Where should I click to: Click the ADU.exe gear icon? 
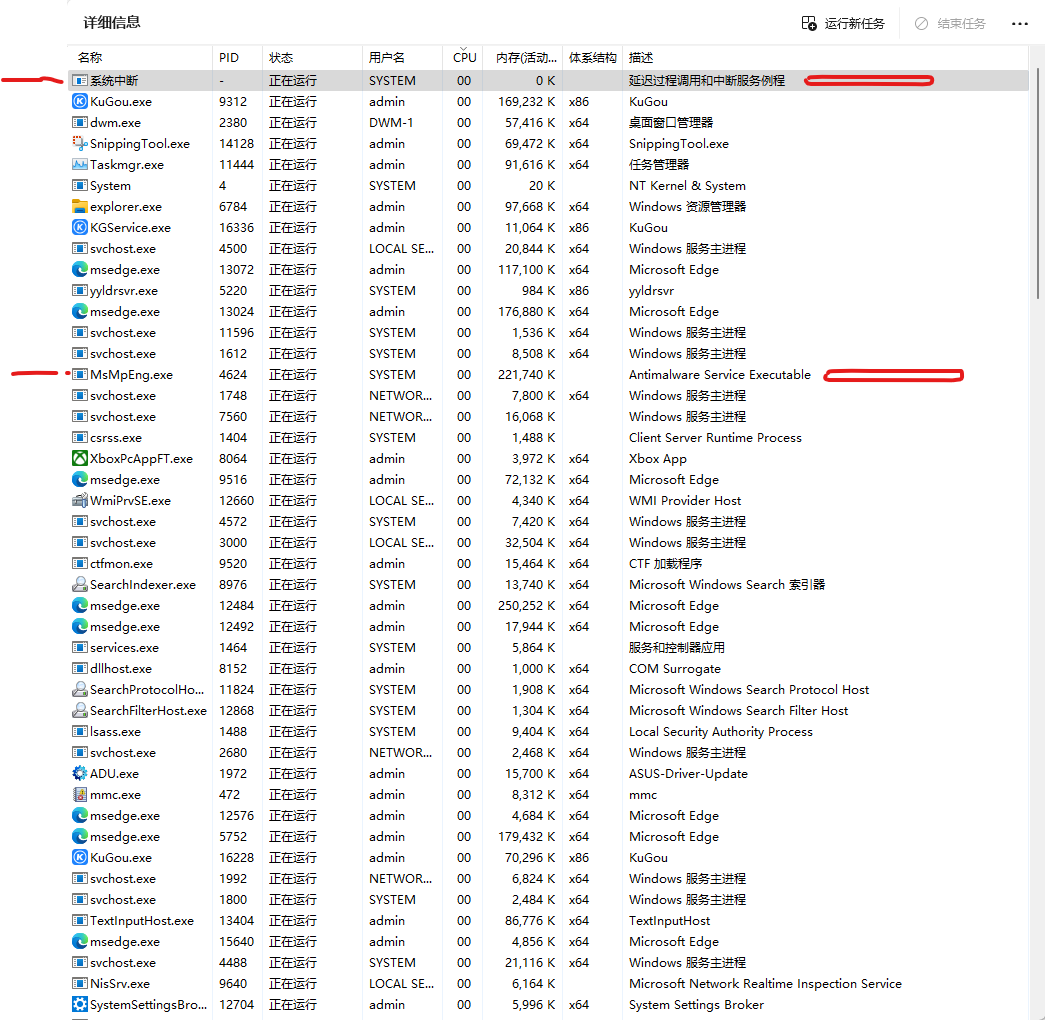tap(79, 773)
